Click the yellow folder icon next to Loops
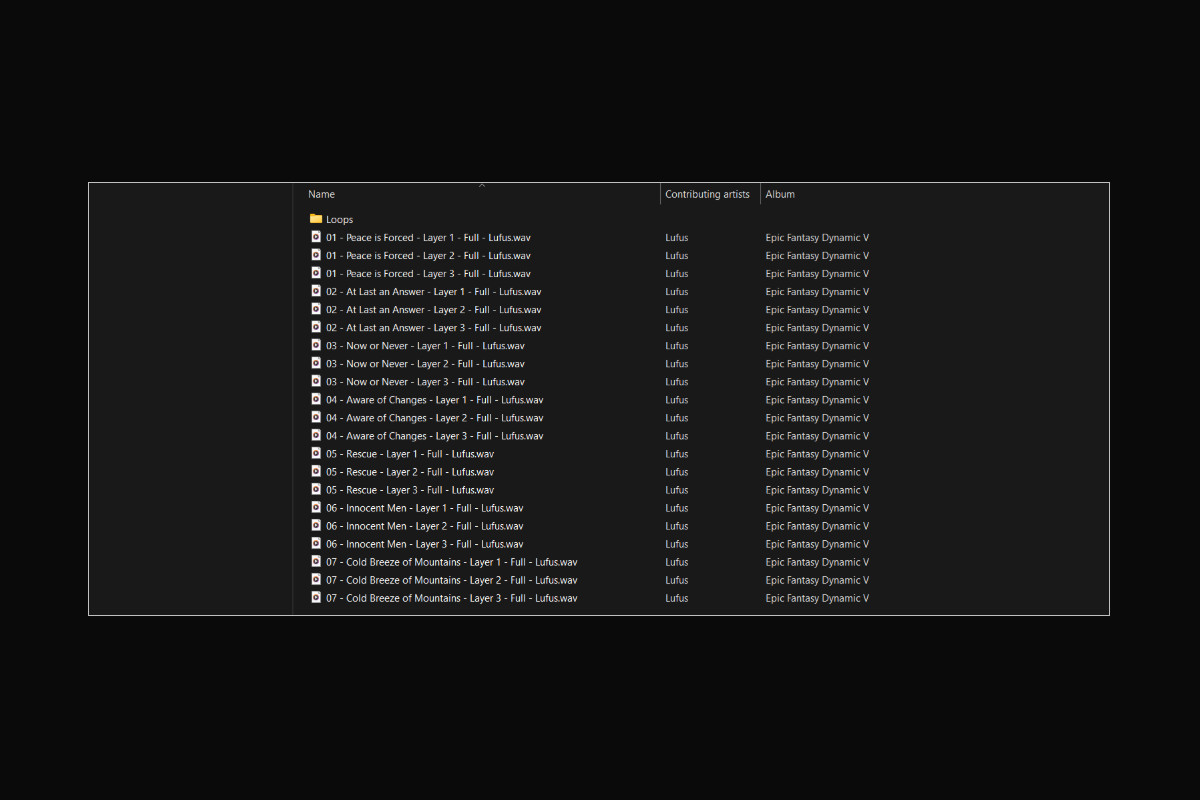 [x=315, y=219]
